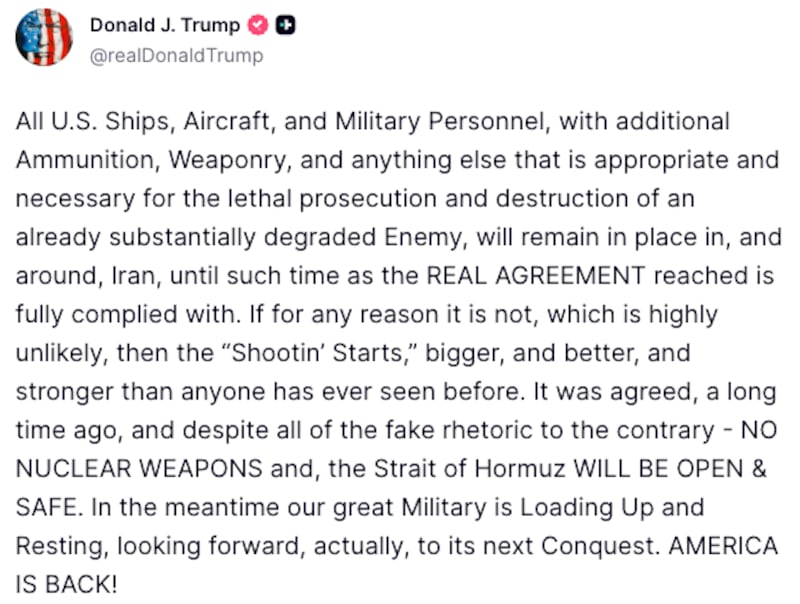Click the text NO NUCLEAR WEAPONS

(x=142, y=469)
